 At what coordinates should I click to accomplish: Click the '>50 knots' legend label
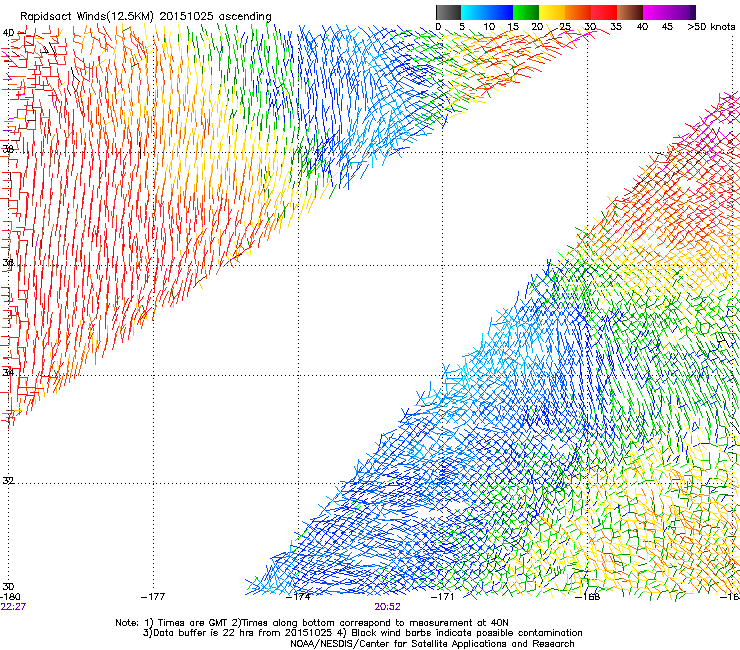(711, 26)
